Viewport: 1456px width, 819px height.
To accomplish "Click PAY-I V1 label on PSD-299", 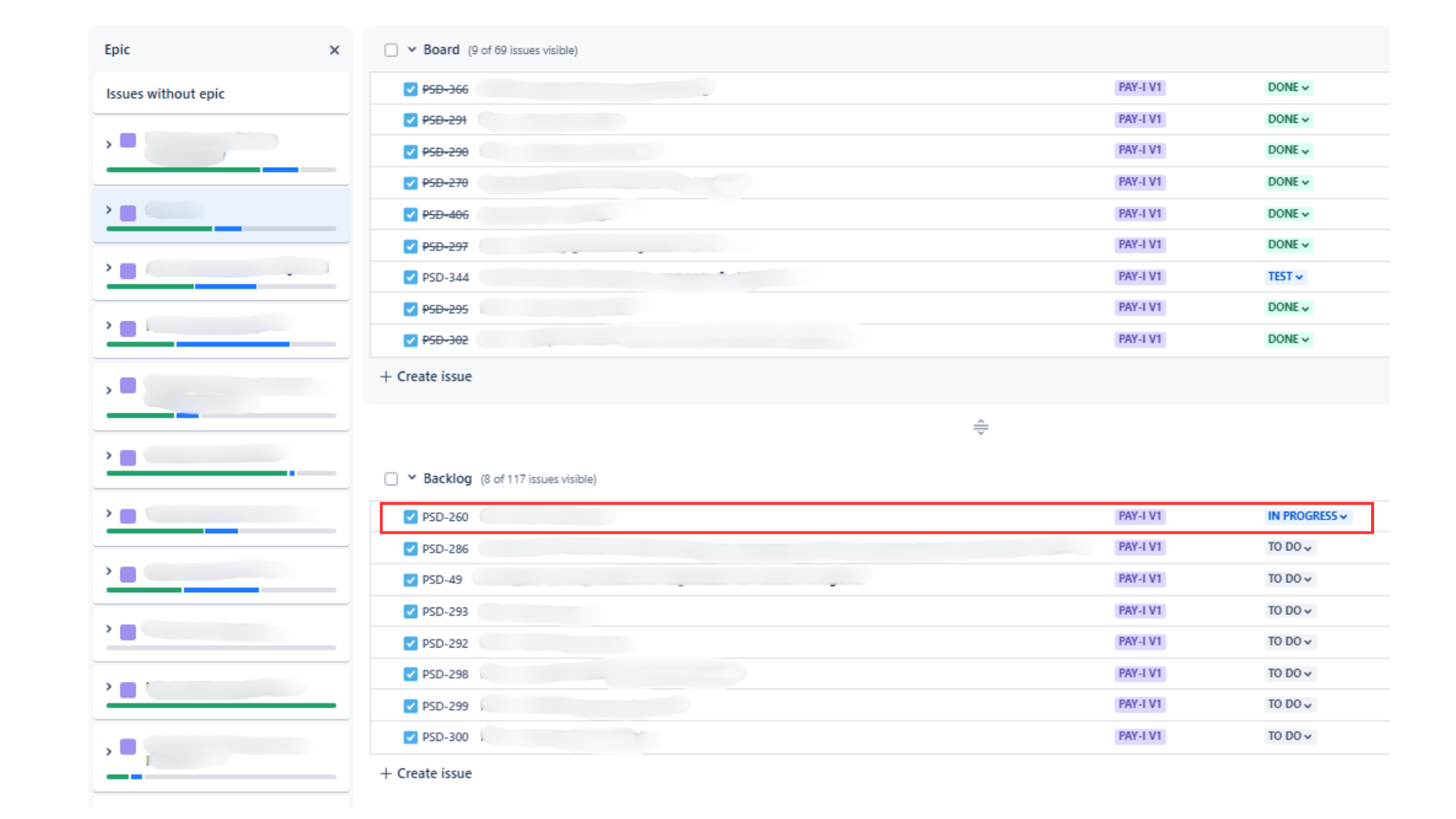I will (1140, 704).
